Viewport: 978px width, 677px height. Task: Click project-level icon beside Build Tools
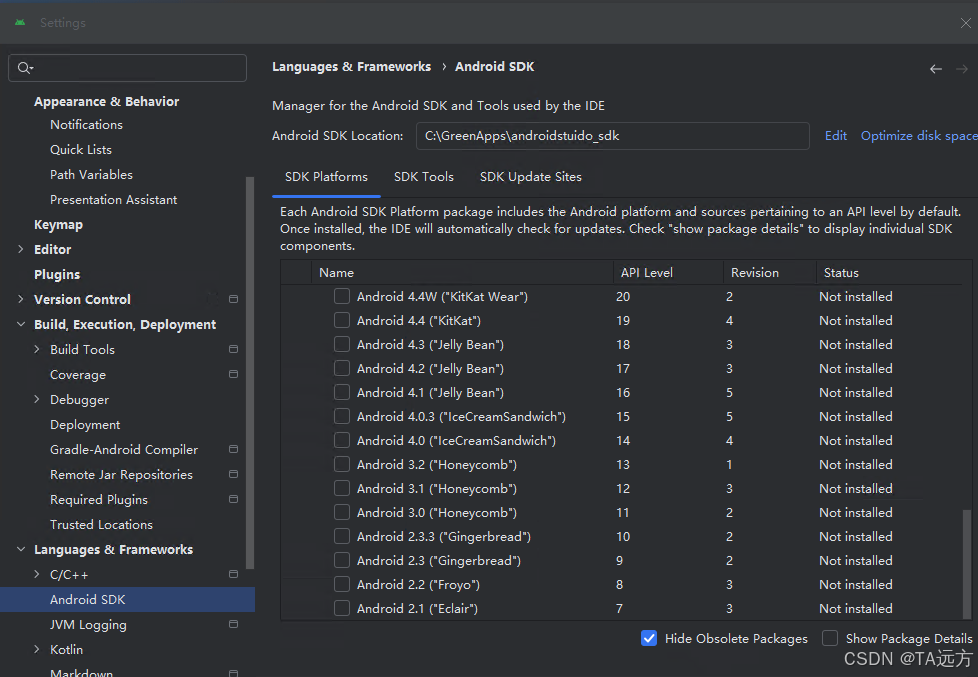click(233, 349)
